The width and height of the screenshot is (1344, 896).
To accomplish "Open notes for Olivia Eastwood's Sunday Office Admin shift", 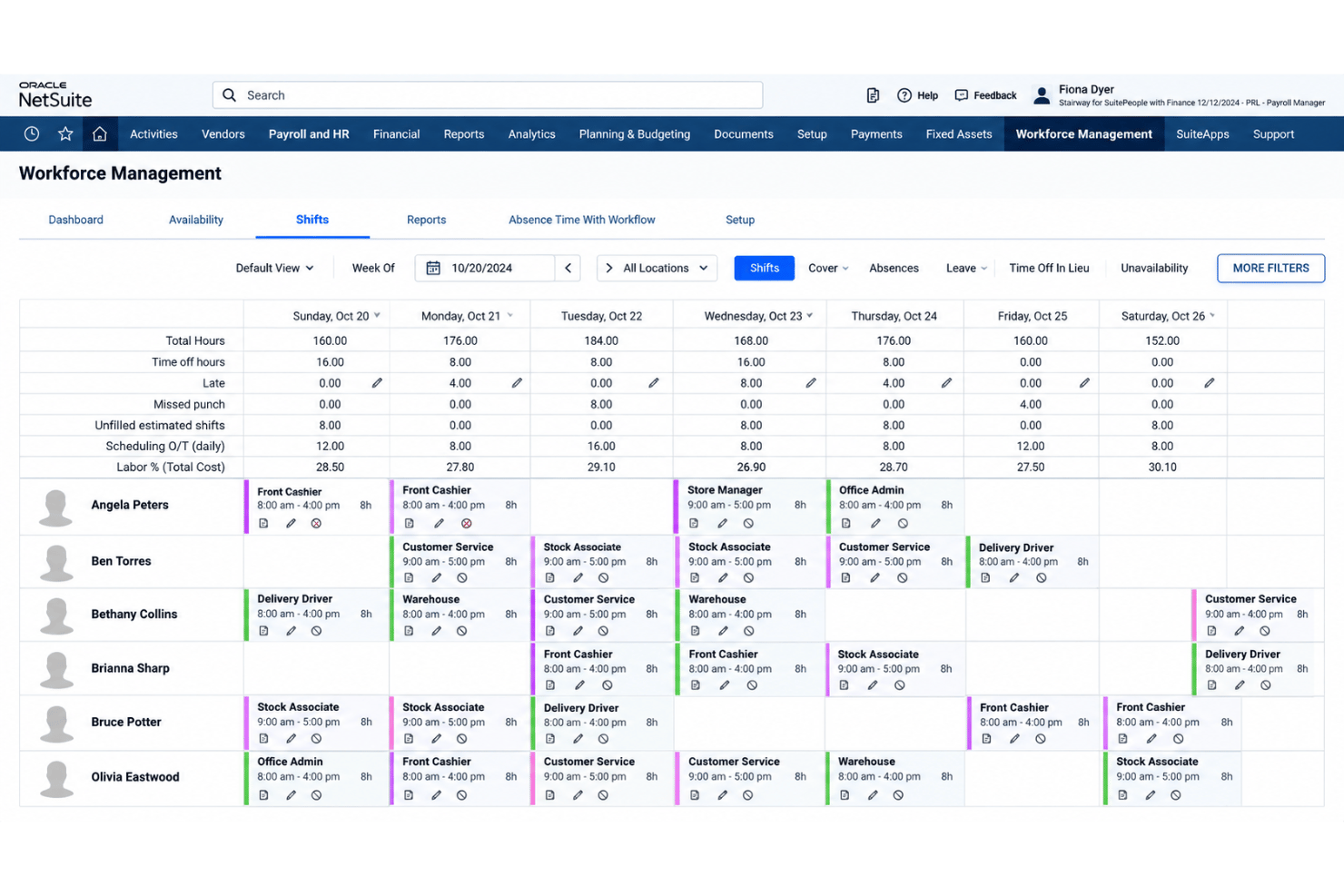I will 263,795.
